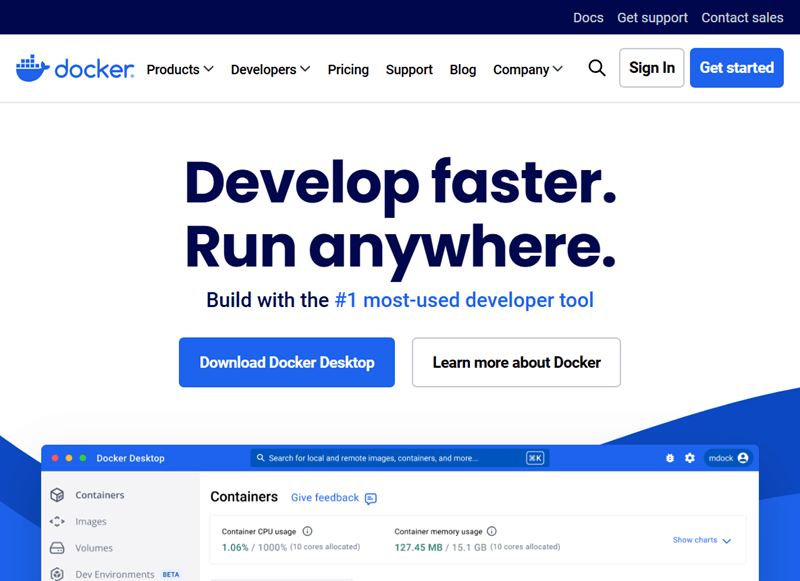Select the Containers icon in Docker Desktop sidebar
The width and height of the screenshot is (800, 581).
pyautogui.click(x=57, y=494)
